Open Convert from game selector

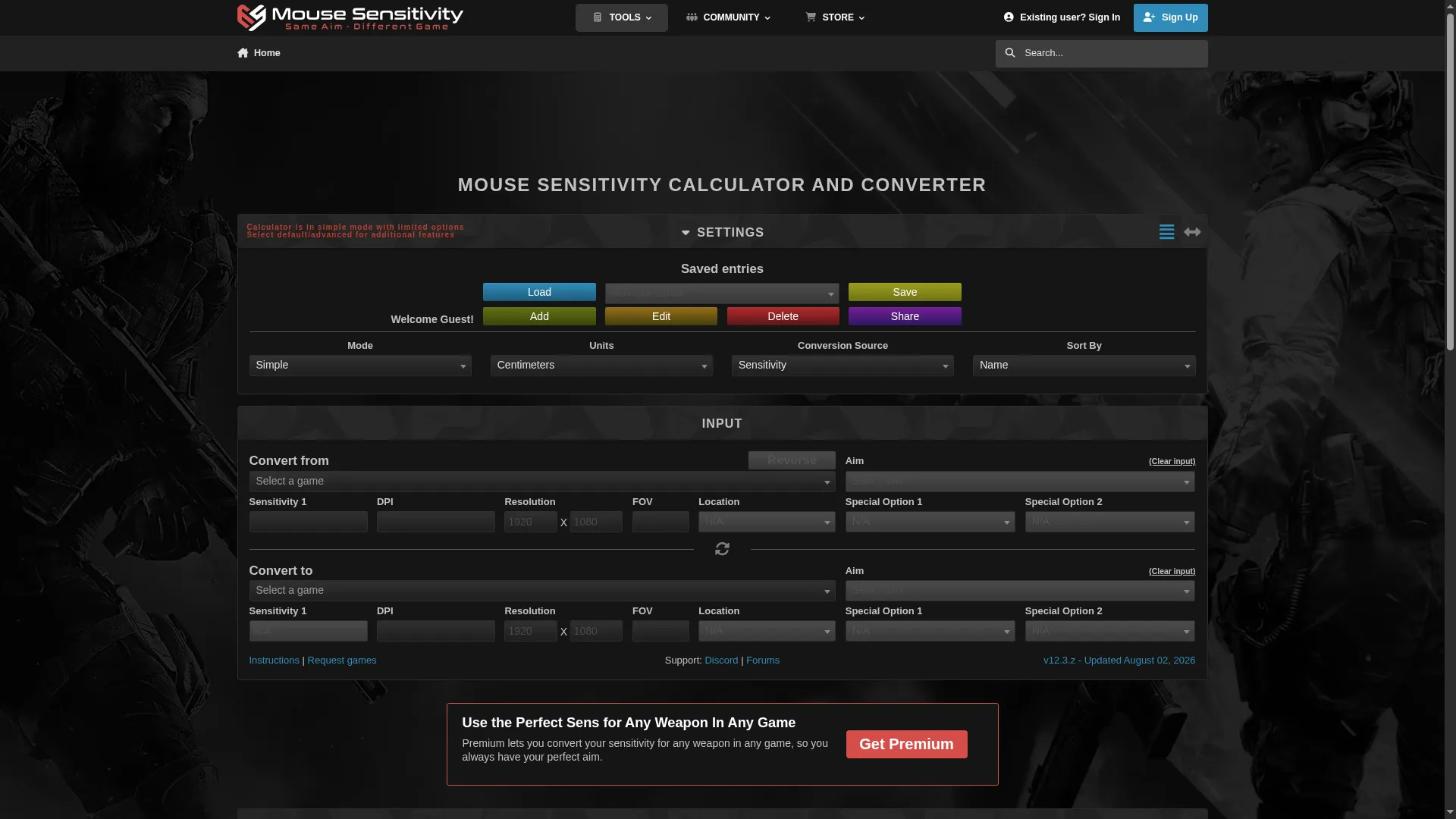point(542,482)
